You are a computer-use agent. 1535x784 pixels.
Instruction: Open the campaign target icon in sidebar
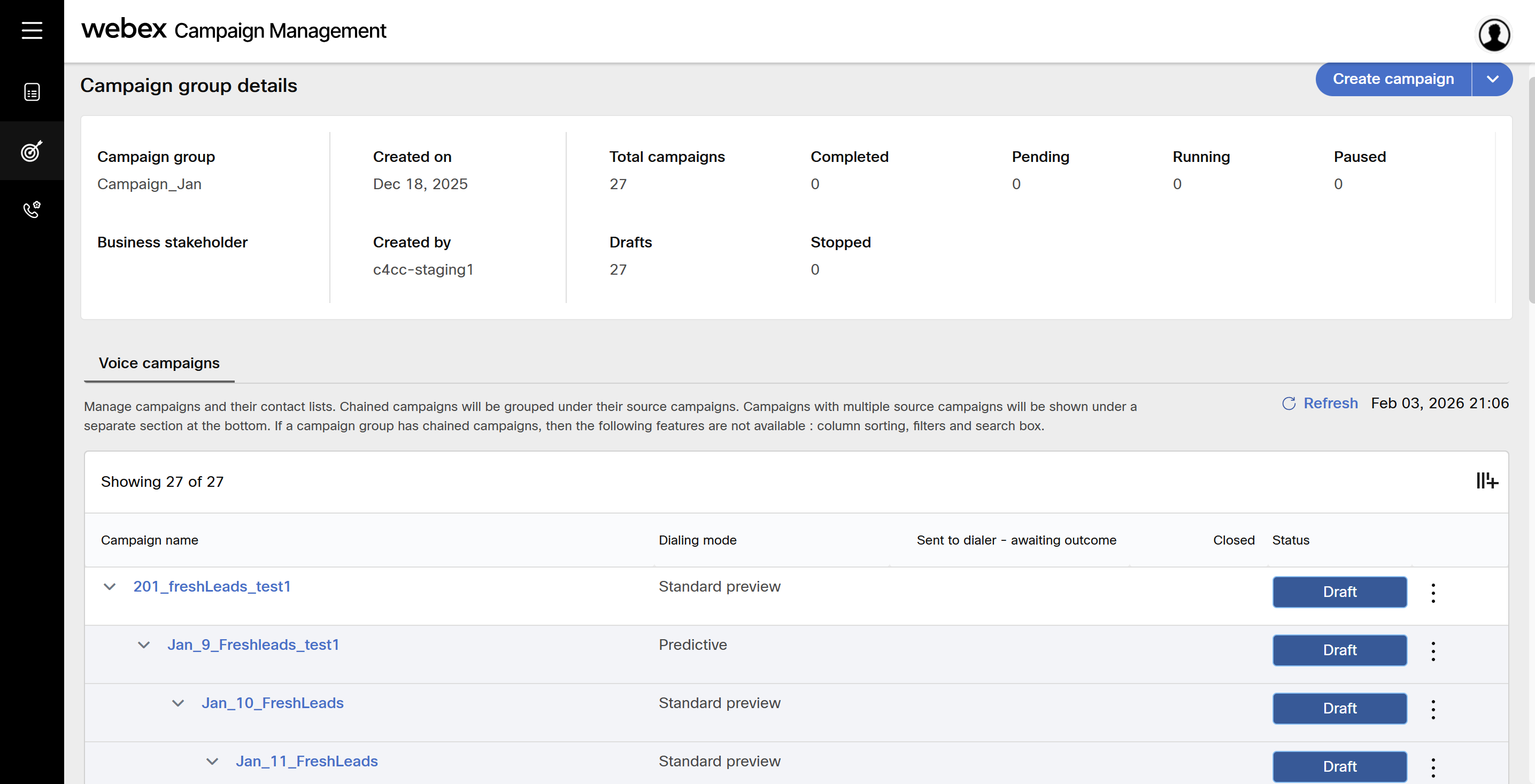tap(32, 151)
